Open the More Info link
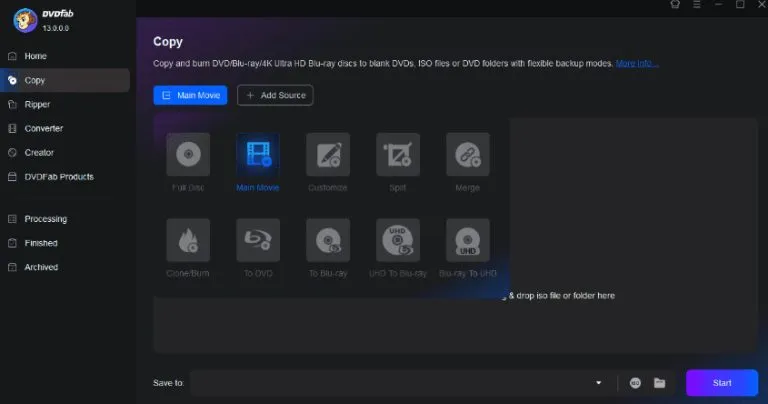This screenshot has height=404, width=768. (636, 64)
